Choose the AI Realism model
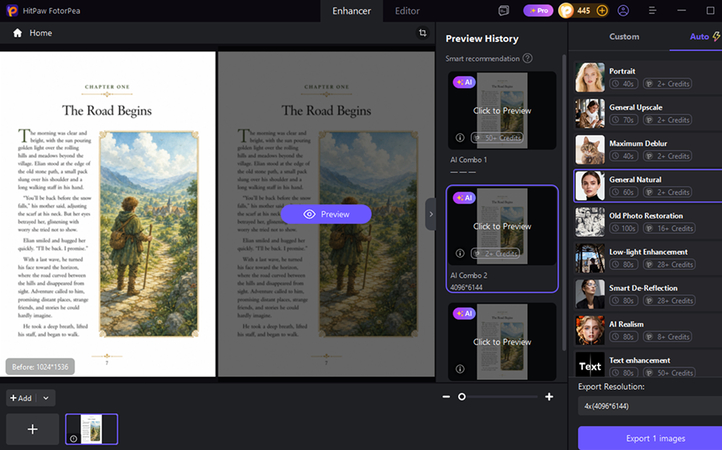The height and width of the screenshot is (450, 722). tap(648, 330)
